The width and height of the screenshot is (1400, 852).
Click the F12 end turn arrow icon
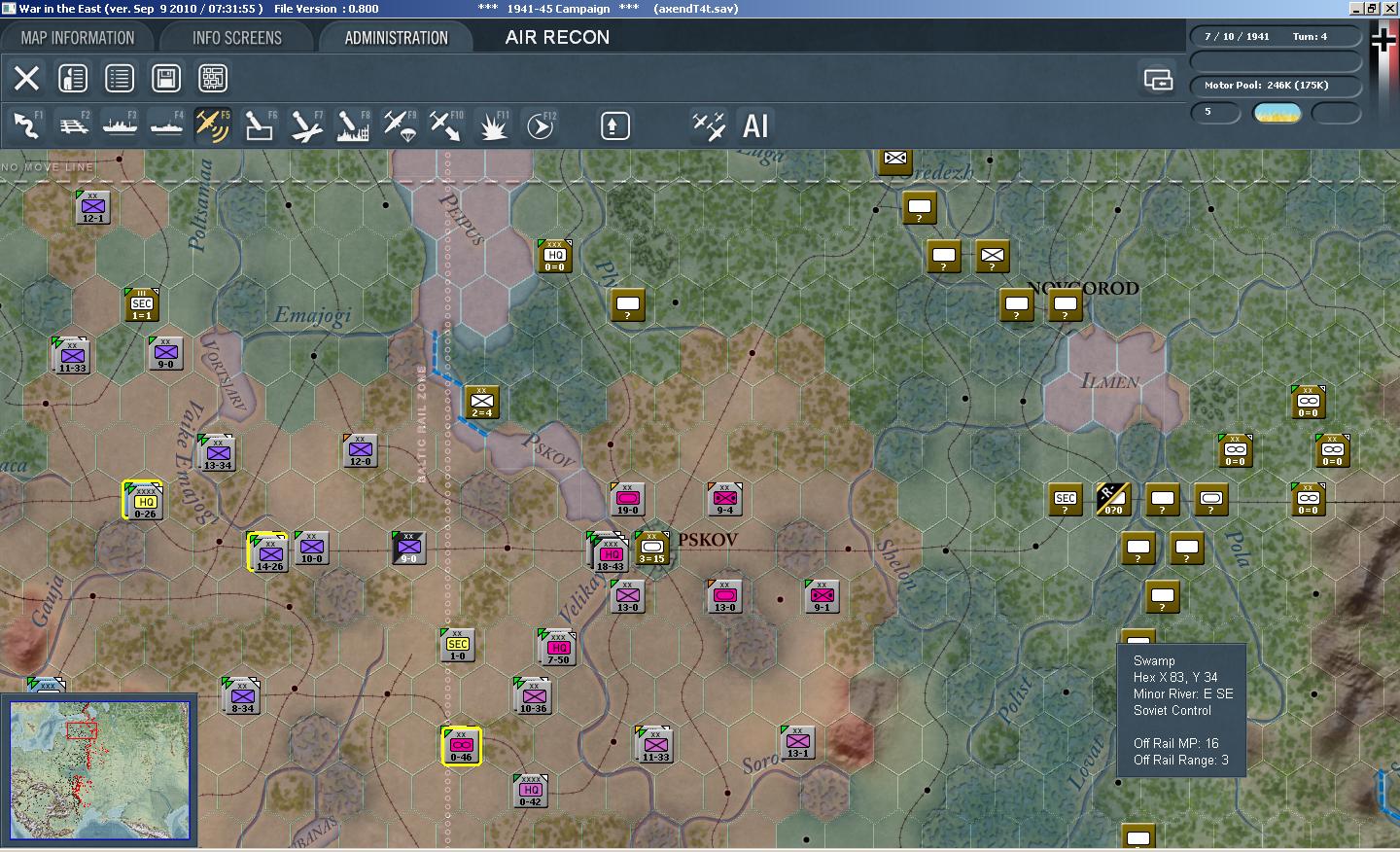[541, 125]
